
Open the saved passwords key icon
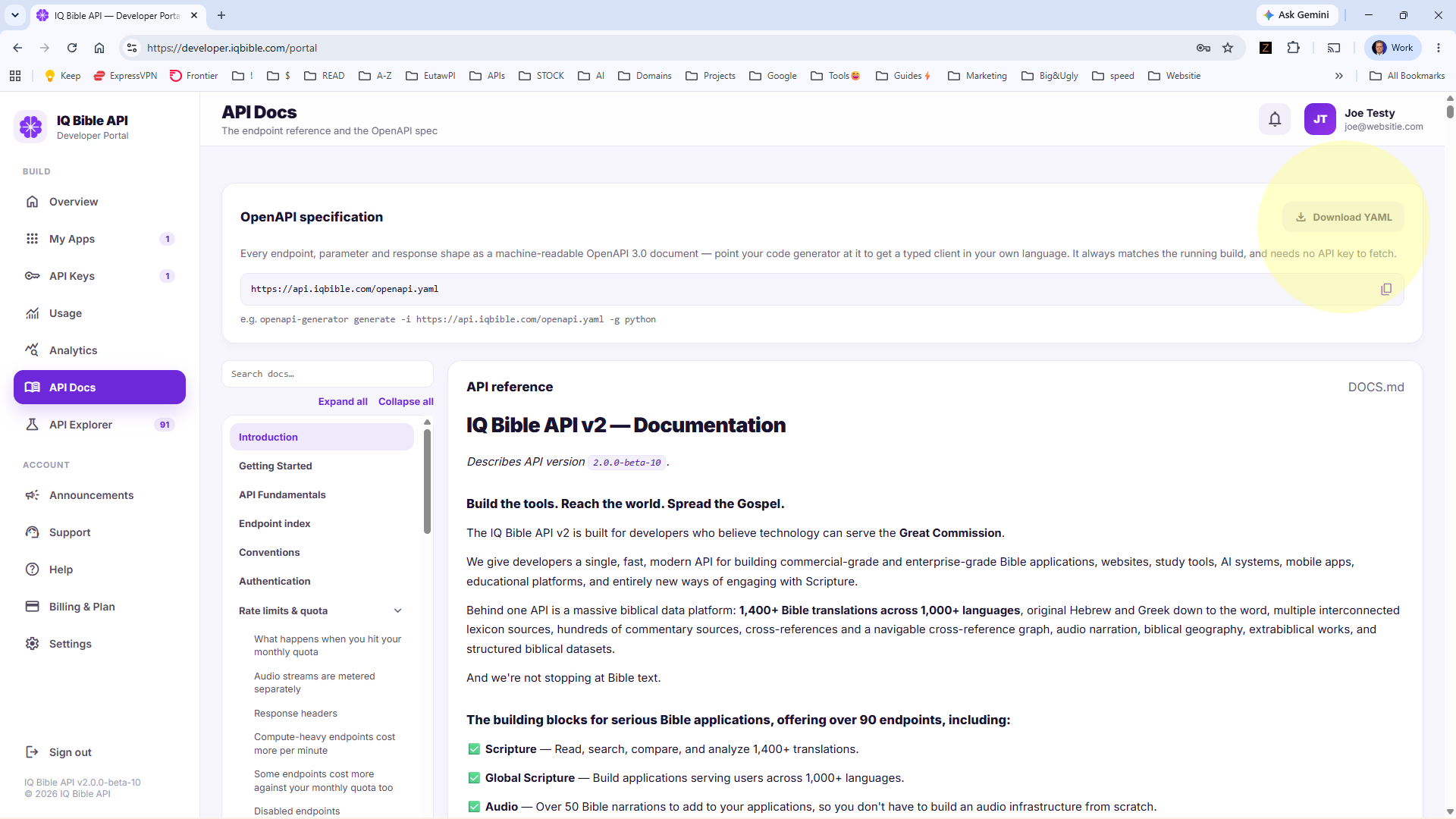point(1203,48)
